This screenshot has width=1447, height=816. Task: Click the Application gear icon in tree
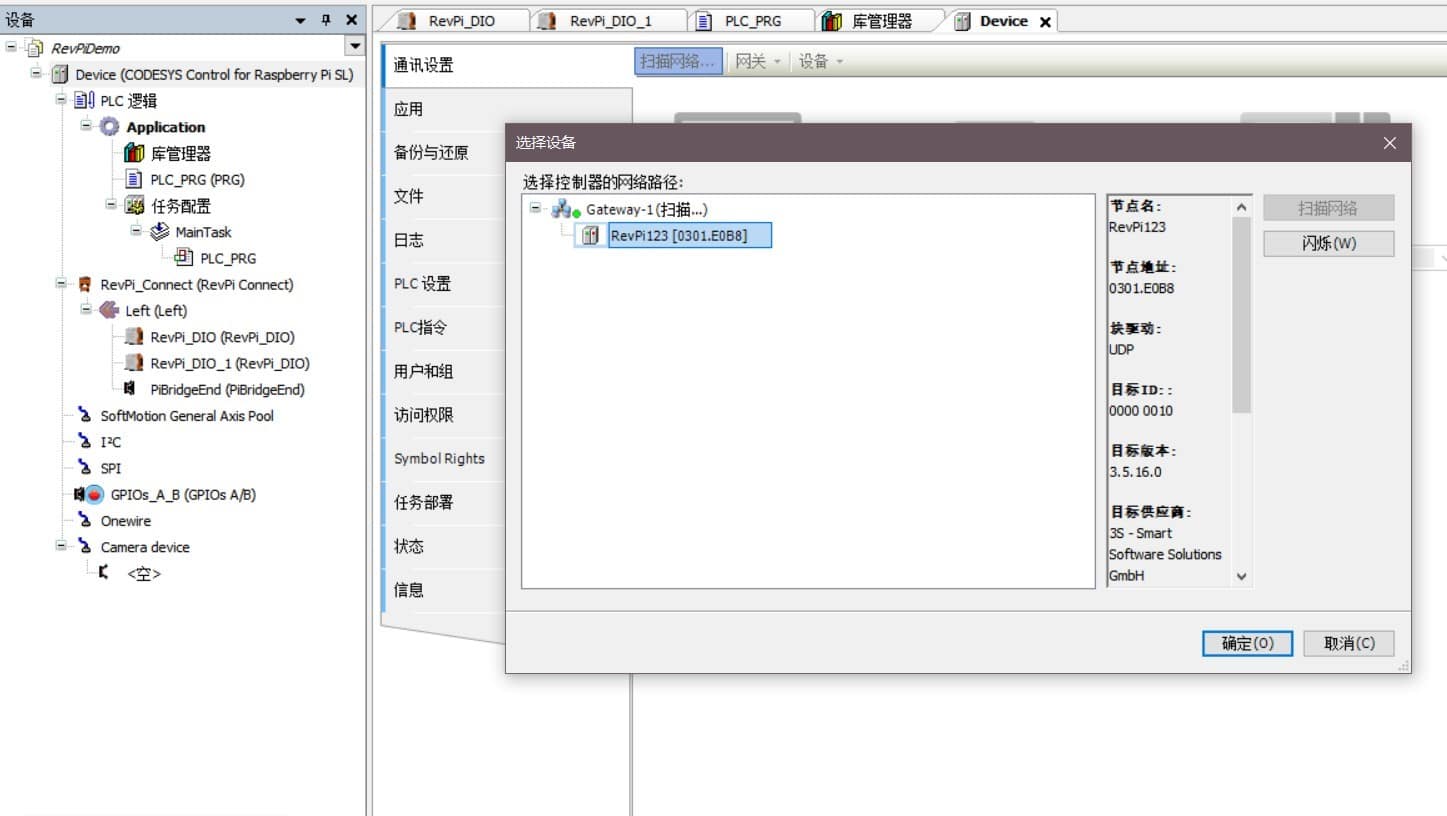[109, 127]
